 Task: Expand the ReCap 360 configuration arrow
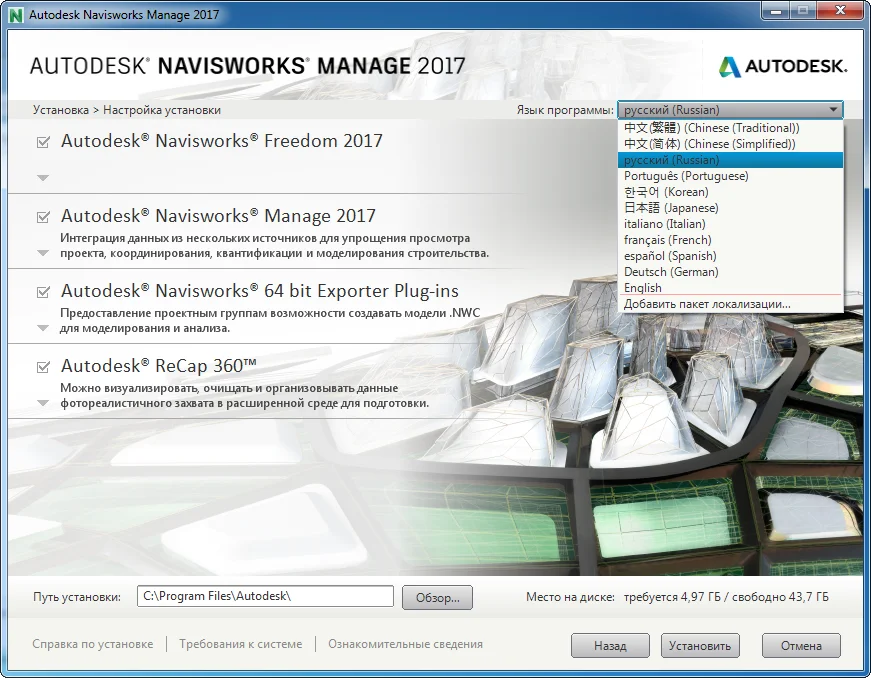point(43,403)
